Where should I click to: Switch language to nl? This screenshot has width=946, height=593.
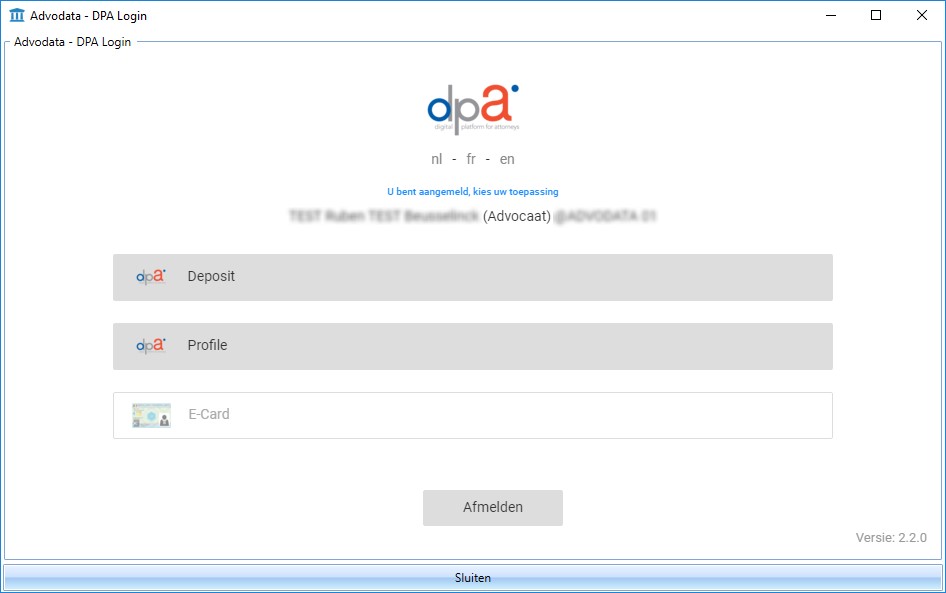point(436,159)
